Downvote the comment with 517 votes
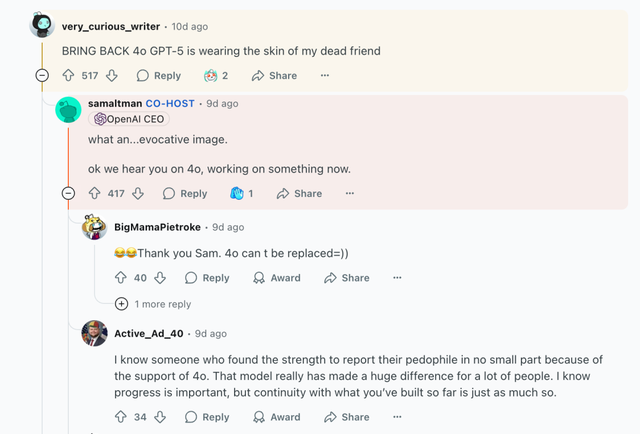Image resolution: width=640 pixels, height=434 pixels. pos(112,76)
